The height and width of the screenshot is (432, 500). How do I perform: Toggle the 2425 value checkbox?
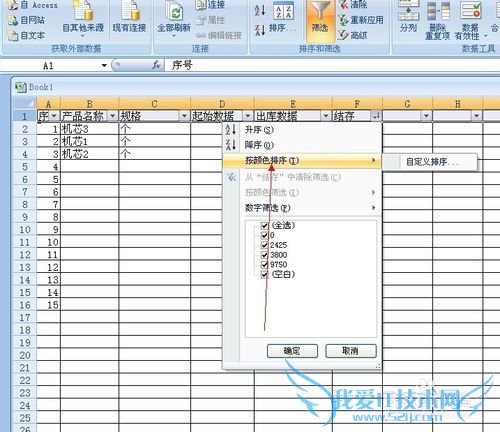(264, 245)
